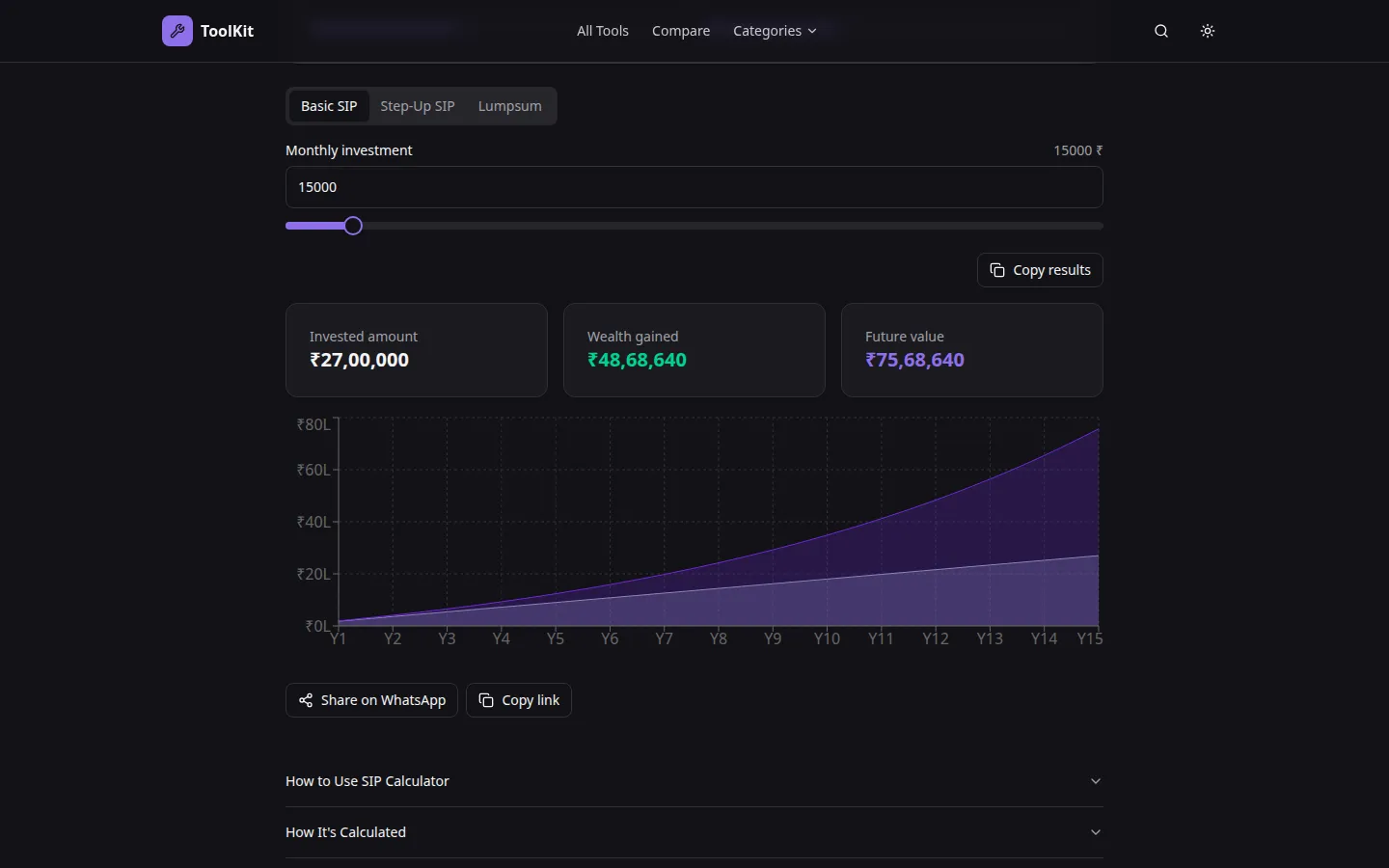Click the Y15 label on chart axis
The height and width of the screenshot is (868, 1389).
tap(1090, 638)
